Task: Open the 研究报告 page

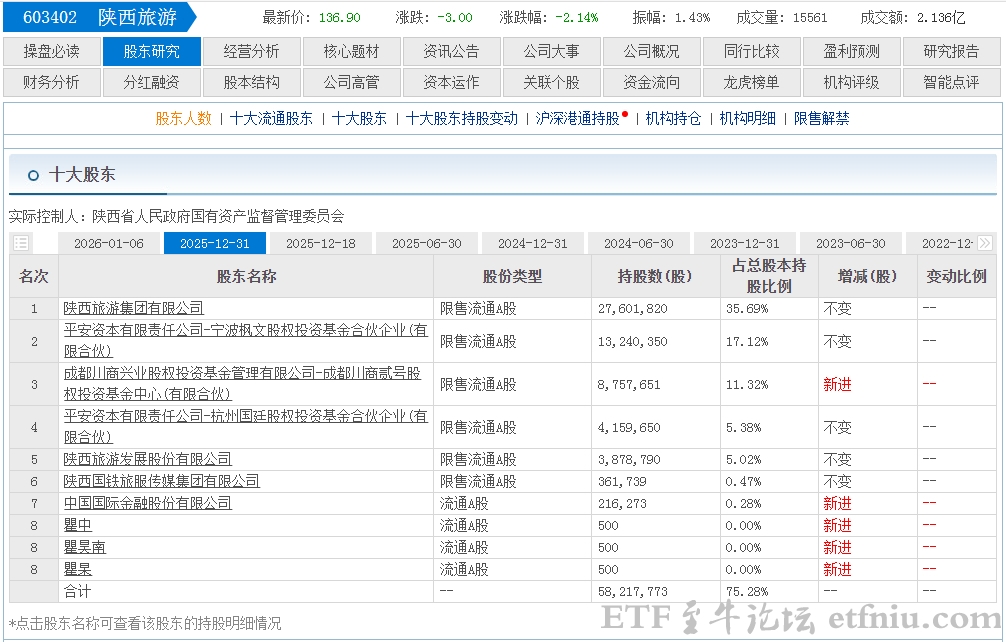Action: [951, 51]
